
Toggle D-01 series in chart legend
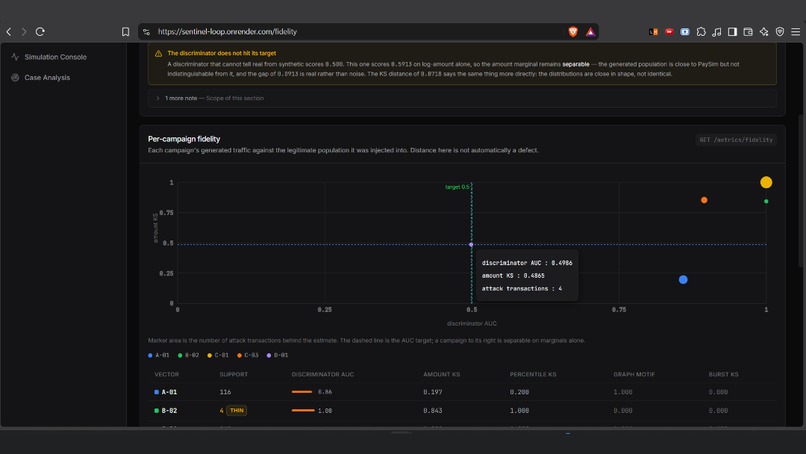pos(278,355)
